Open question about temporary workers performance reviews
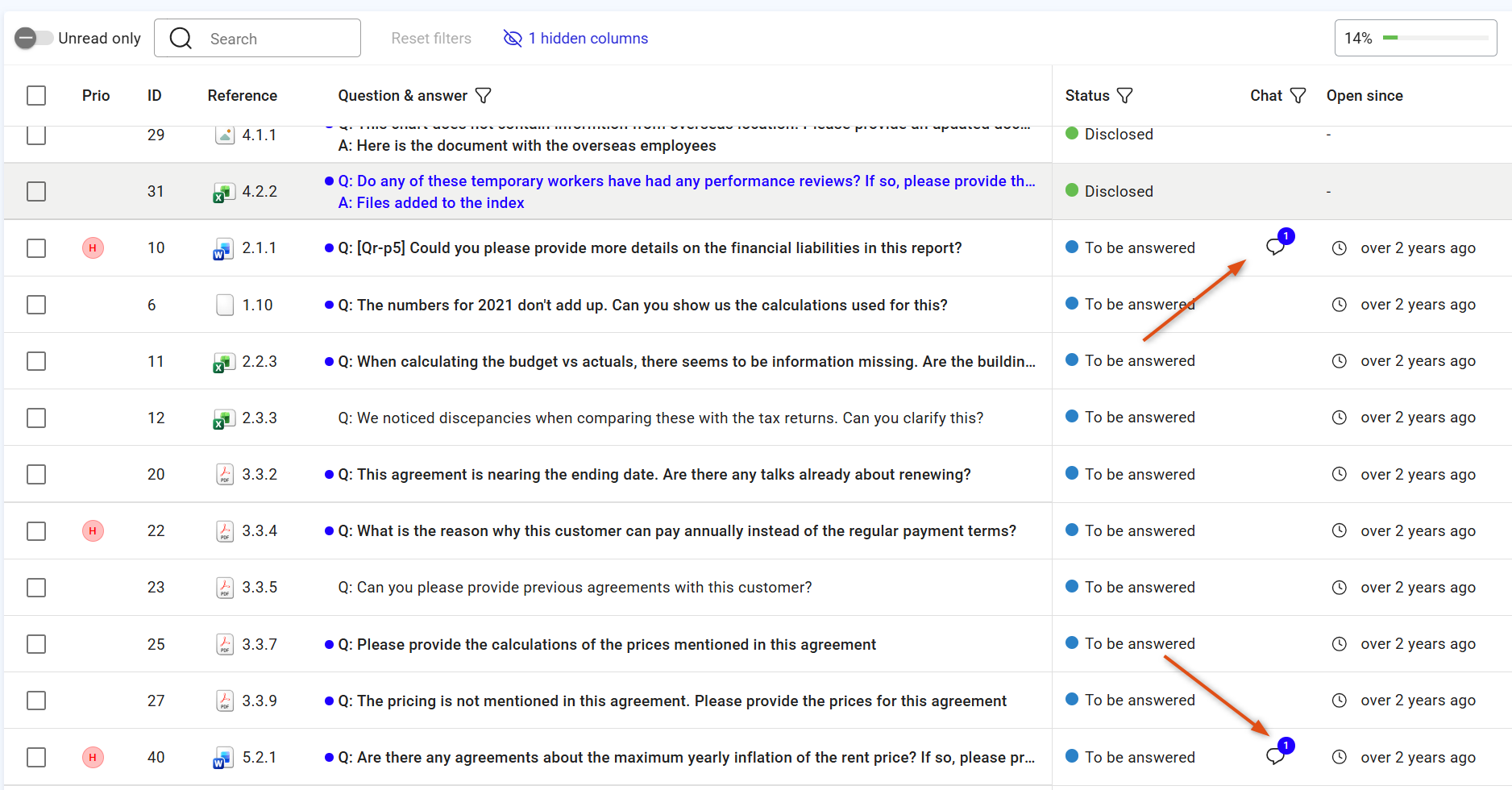This screenshot has height=790, width=1512. (x=687, y=181)
